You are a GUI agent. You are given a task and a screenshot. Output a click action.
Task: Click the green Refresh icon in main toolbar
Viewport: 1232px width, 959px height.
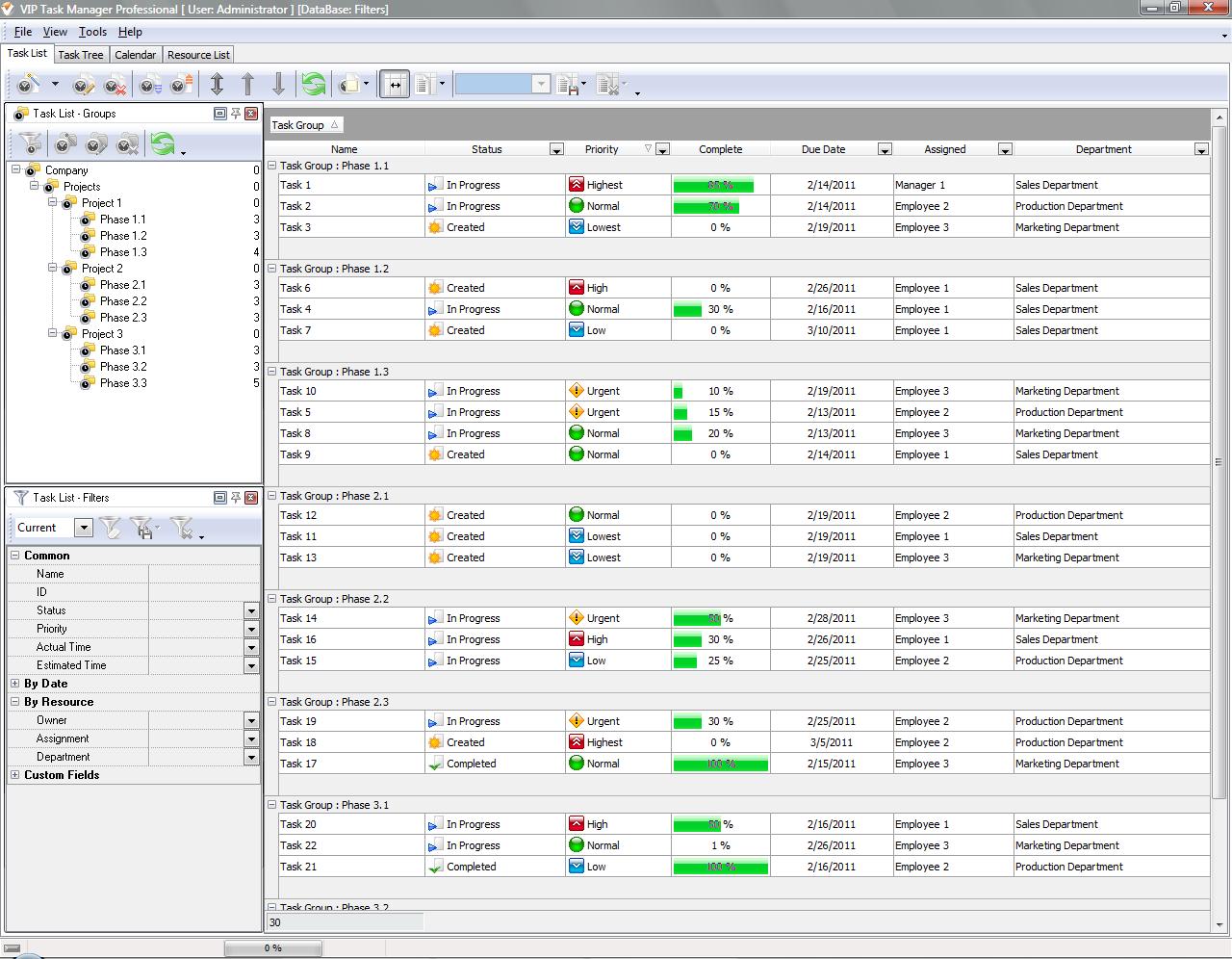click(x=313, y=85)
